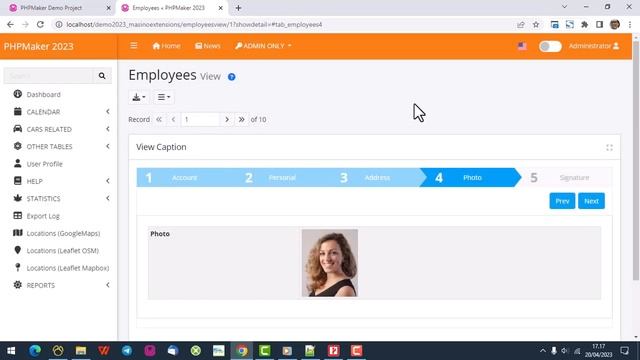The width and height of the screenshot is (640, 360).
Task: Click the Reports cog icon
Action: coord(18,285)
